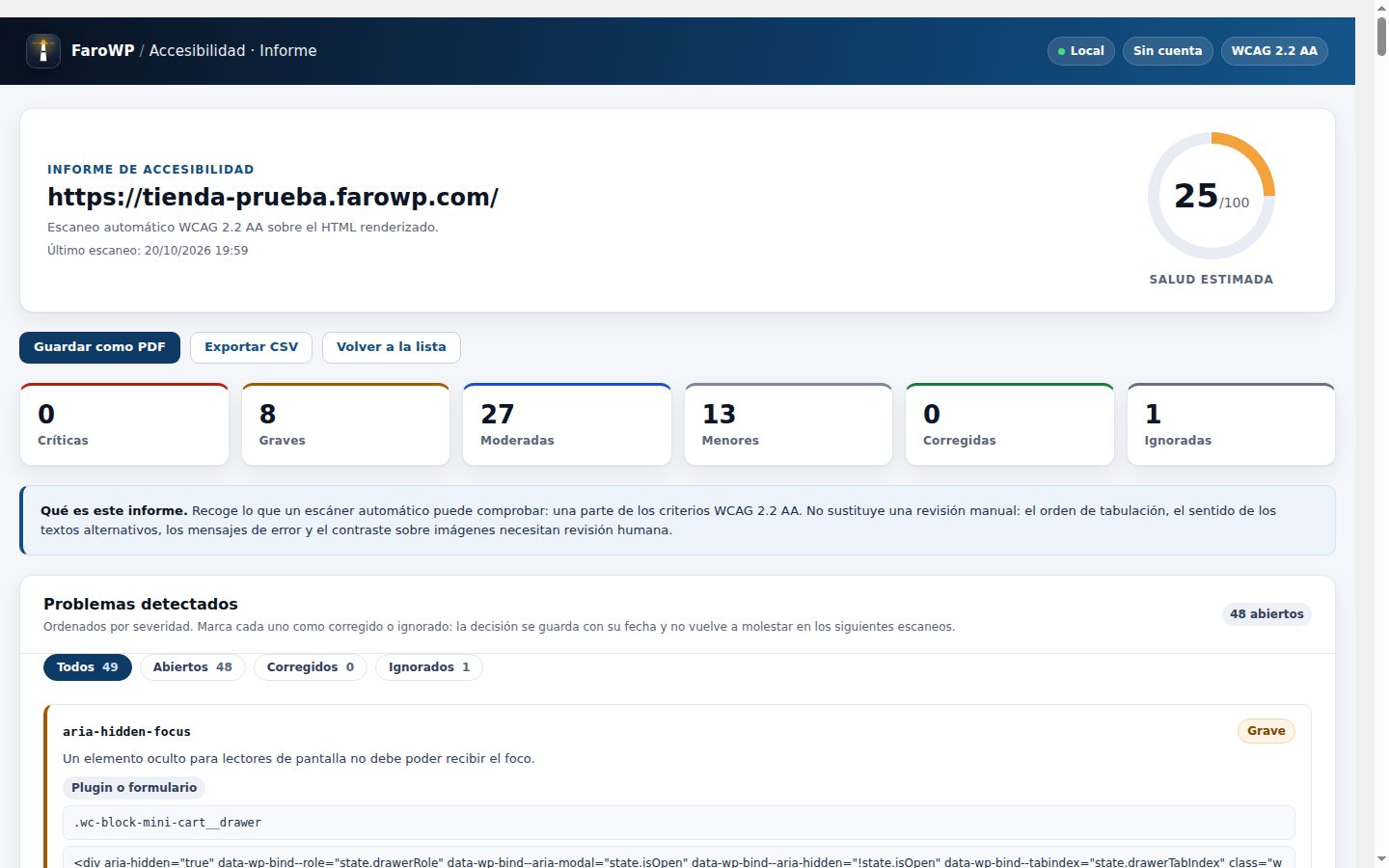Click the scrollbar down arrow
Screen dimensions: 1389x868
1381,858
